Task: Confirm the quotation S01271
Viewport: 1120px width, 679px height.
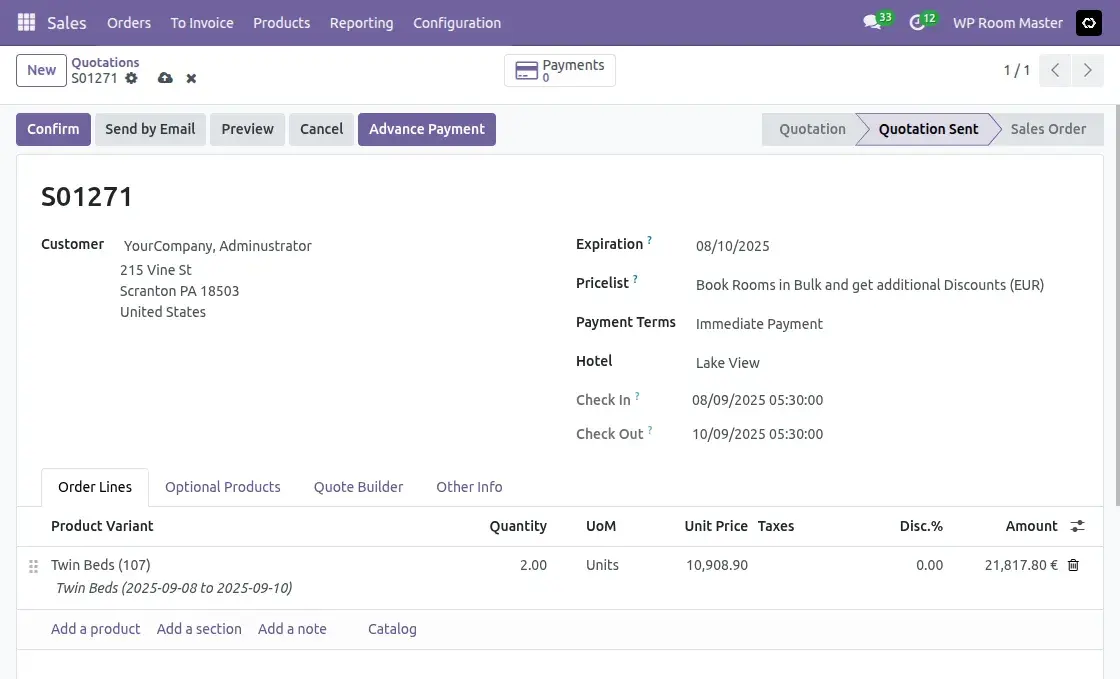Action: (x=53, y=129)
